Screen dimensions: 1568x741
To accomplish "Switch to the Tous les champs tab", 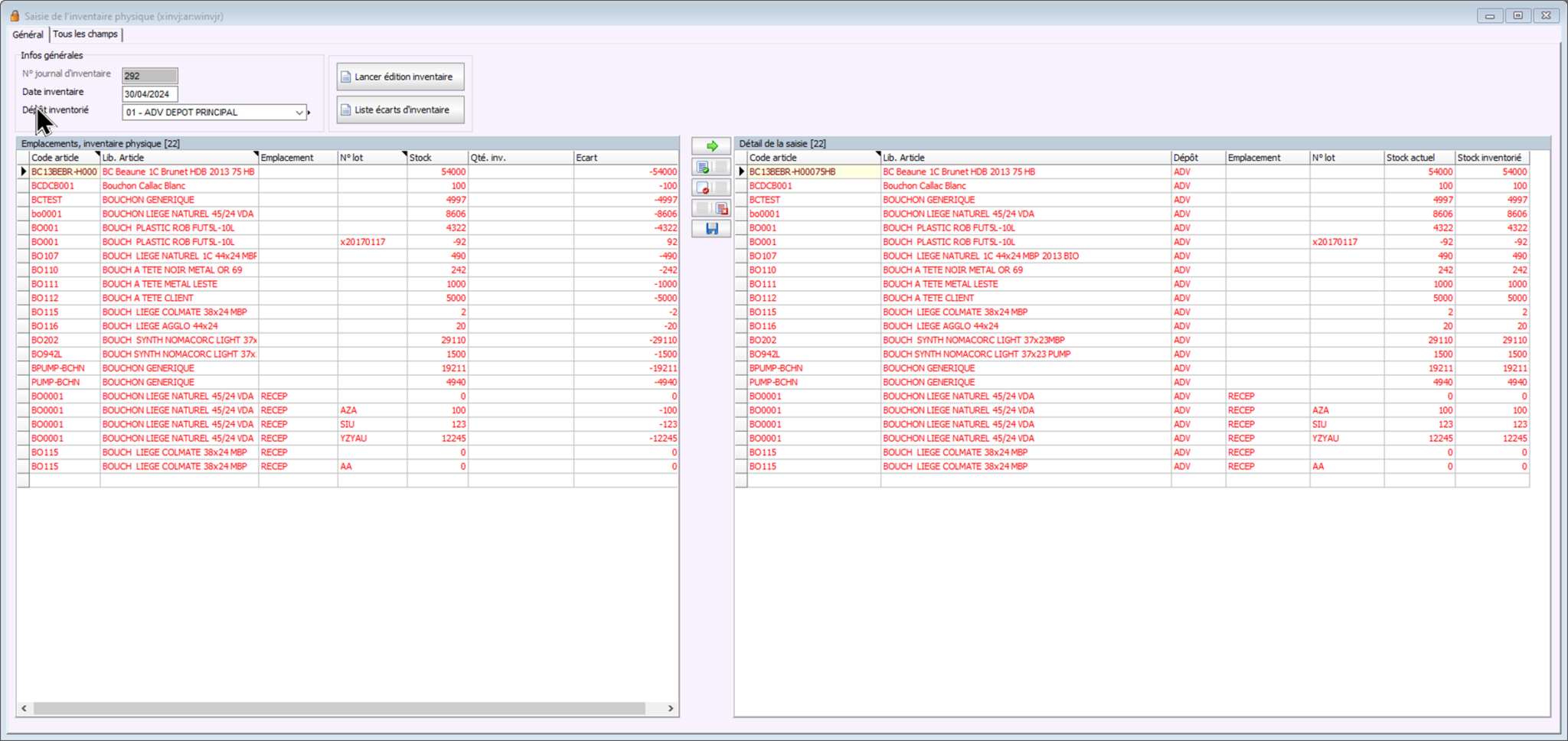I will point(85,34).
